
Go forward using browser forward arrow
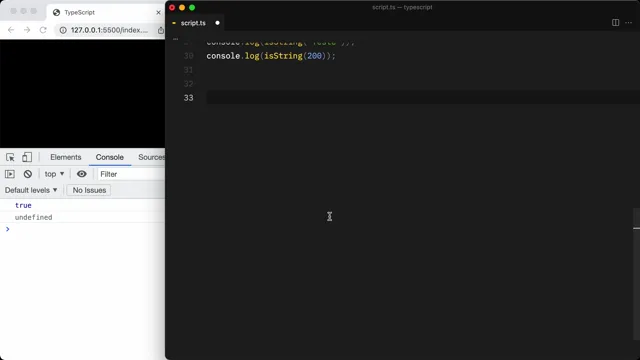click(x=27, y=30)
